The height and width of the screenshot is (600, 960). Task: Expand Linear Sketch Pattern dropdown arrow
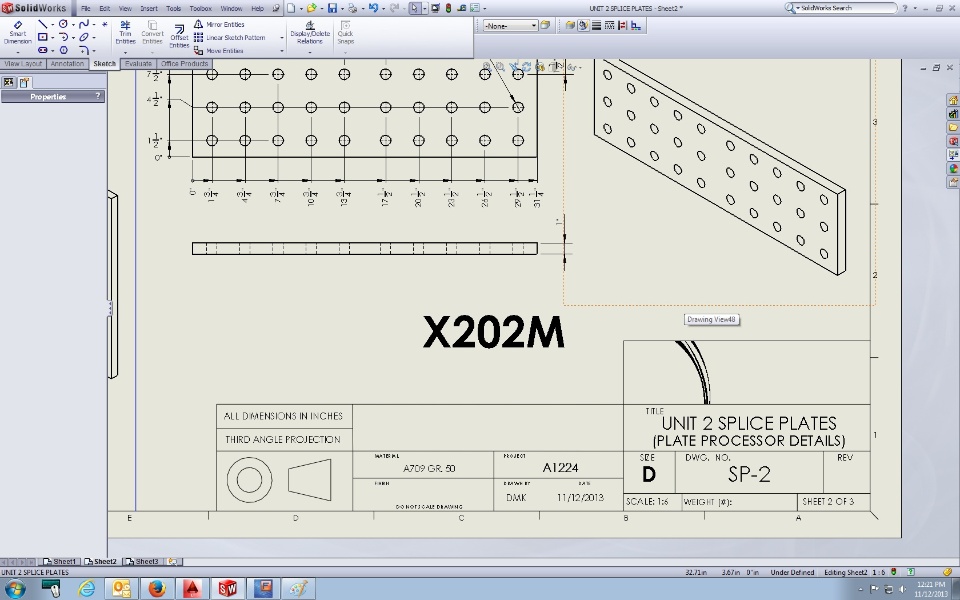tap(282, 38)
